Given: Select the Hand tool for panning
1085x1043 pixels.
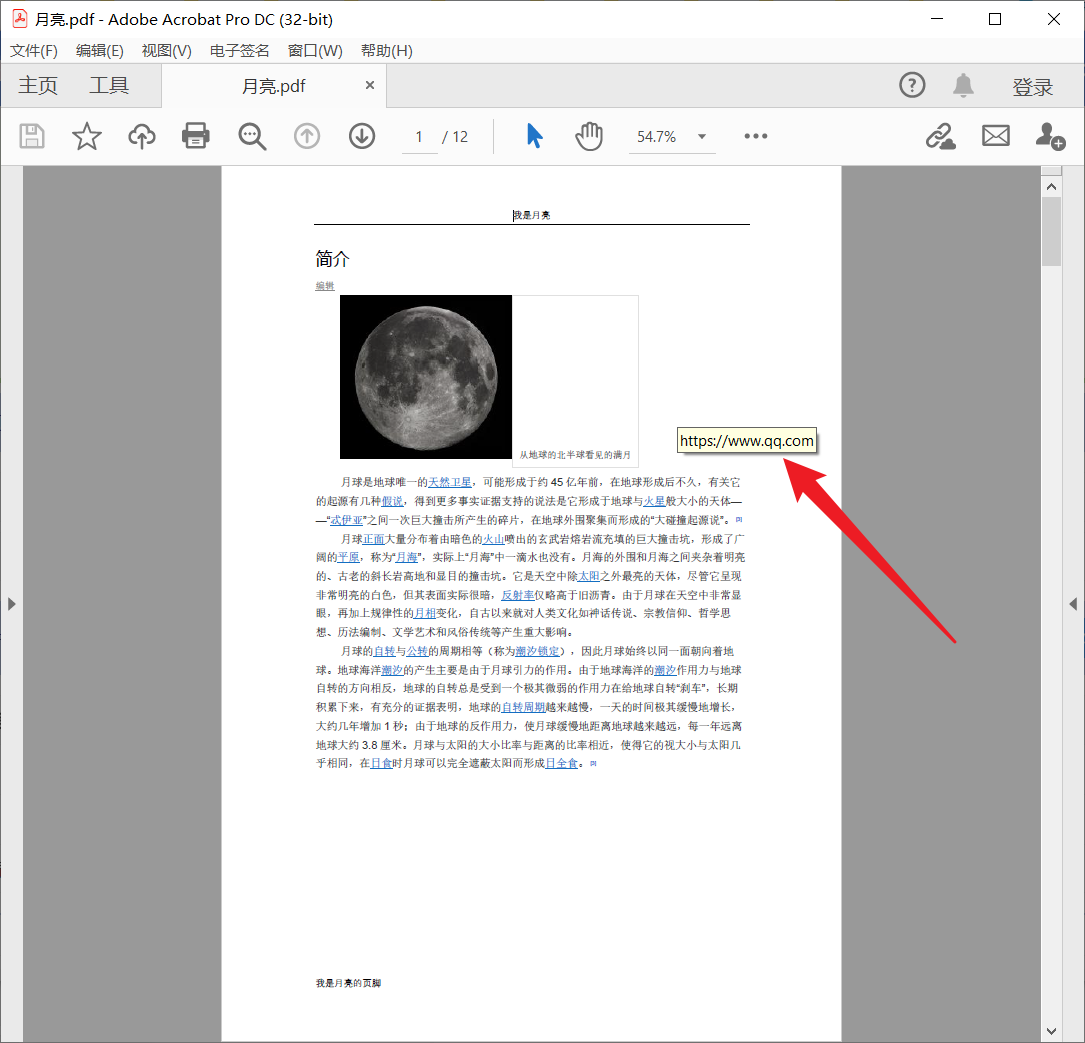Looking at the screenshot, I should [589, 136].
